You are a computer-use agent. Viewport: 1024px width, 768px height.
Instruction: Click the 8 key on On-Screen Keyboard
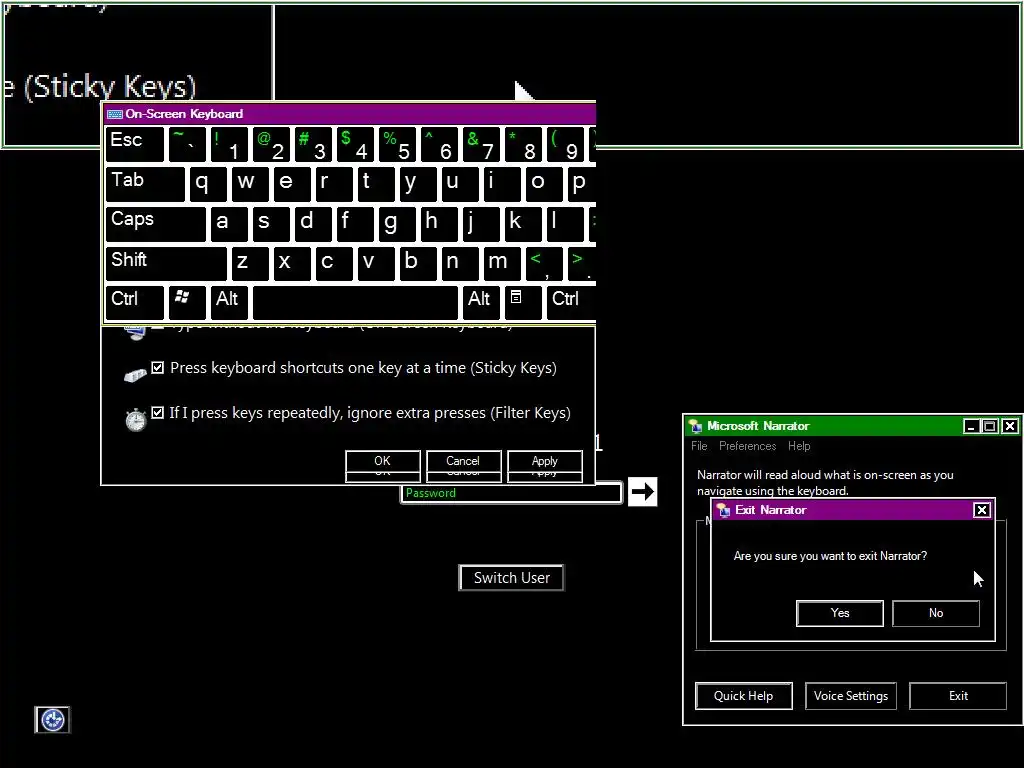pyautogui.click(x=523, y=144)
